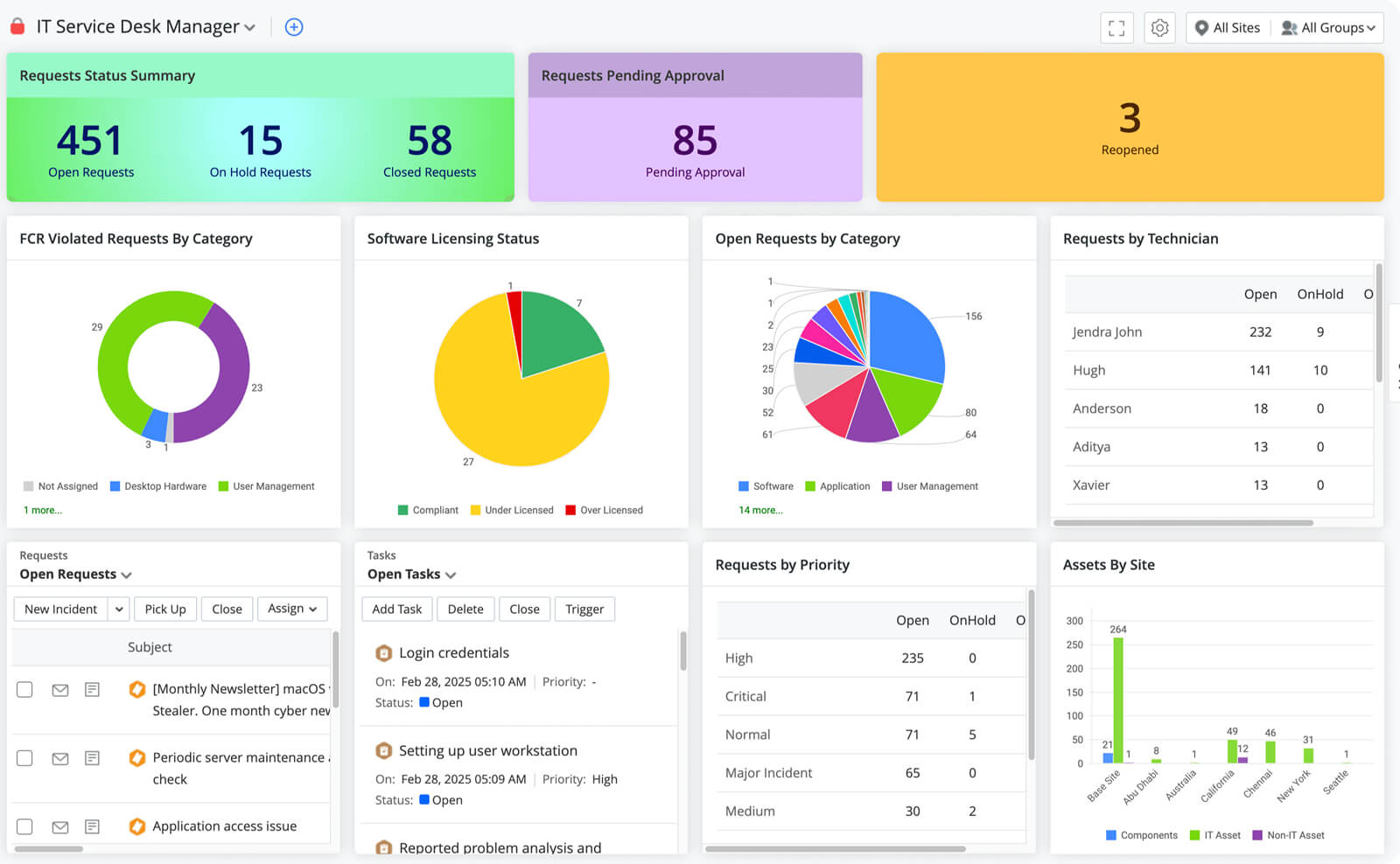
Task: Check the Monthly Newsletter request checkbox
Action: (24, 689)
